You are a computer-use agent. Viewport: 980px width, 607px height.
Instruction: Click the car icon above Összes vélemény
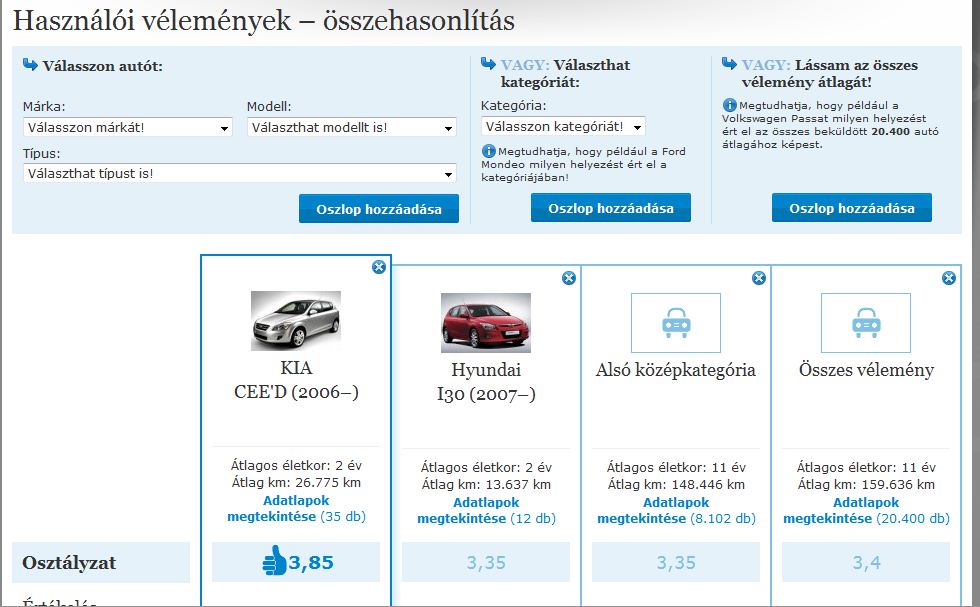click(x=865, y=322)
